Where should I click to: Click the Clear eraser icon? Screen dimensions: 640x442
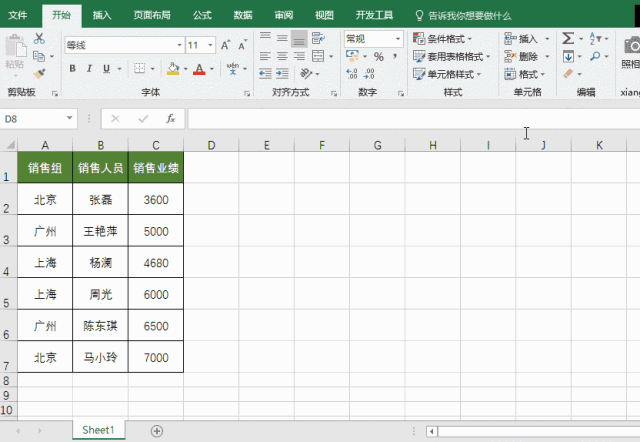point(568,73)
